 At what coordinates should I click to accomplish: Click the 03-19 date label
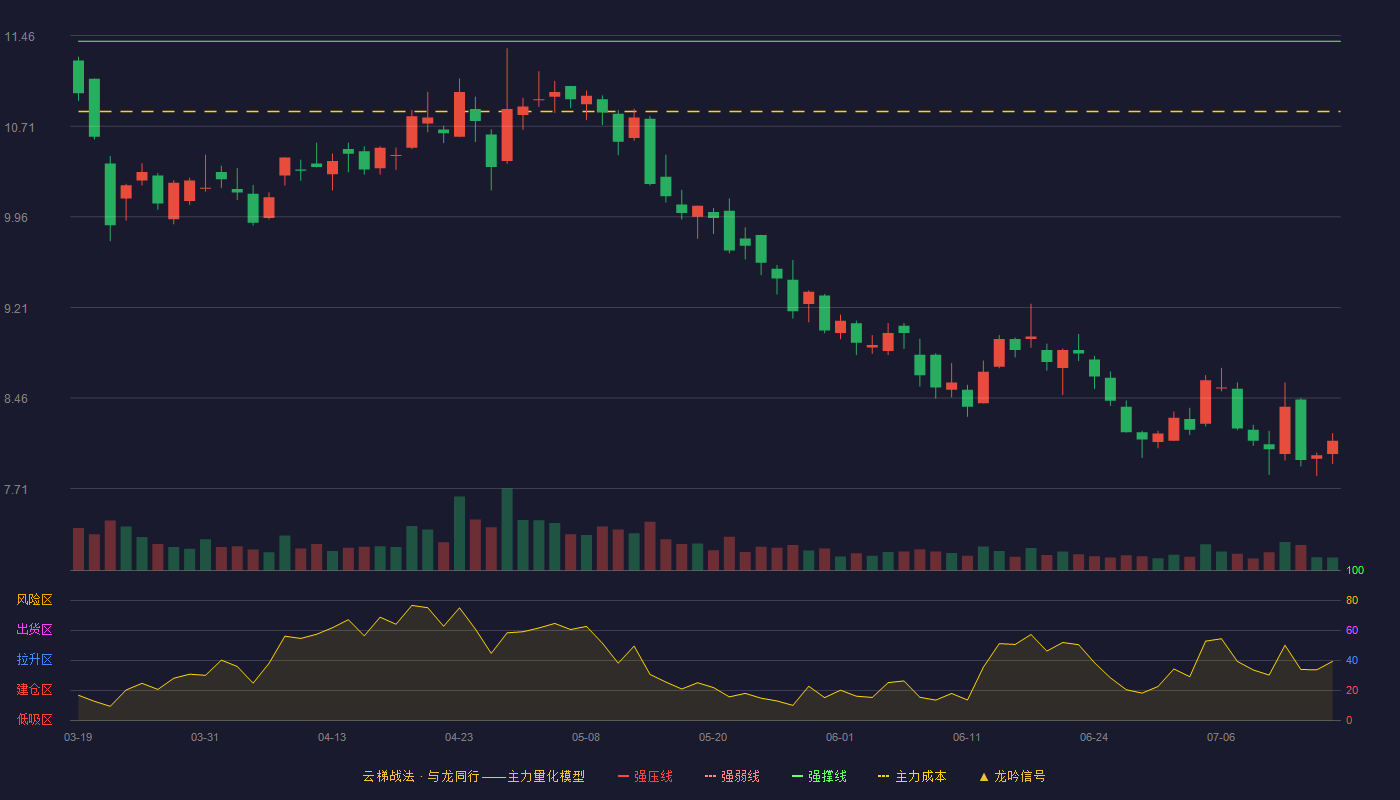(78, 737)
